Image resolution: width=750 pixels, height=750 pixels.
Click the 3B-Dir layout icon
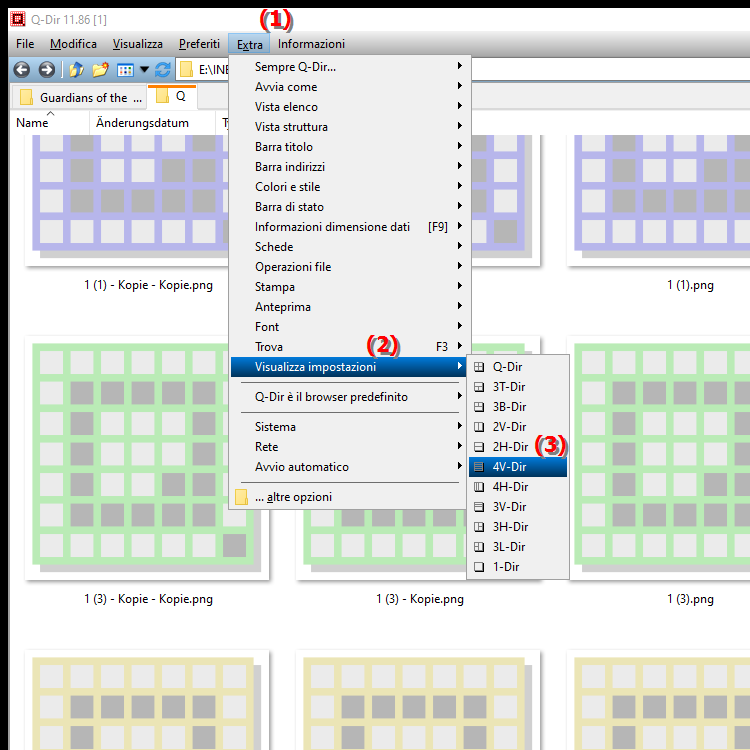click(479, 407)
